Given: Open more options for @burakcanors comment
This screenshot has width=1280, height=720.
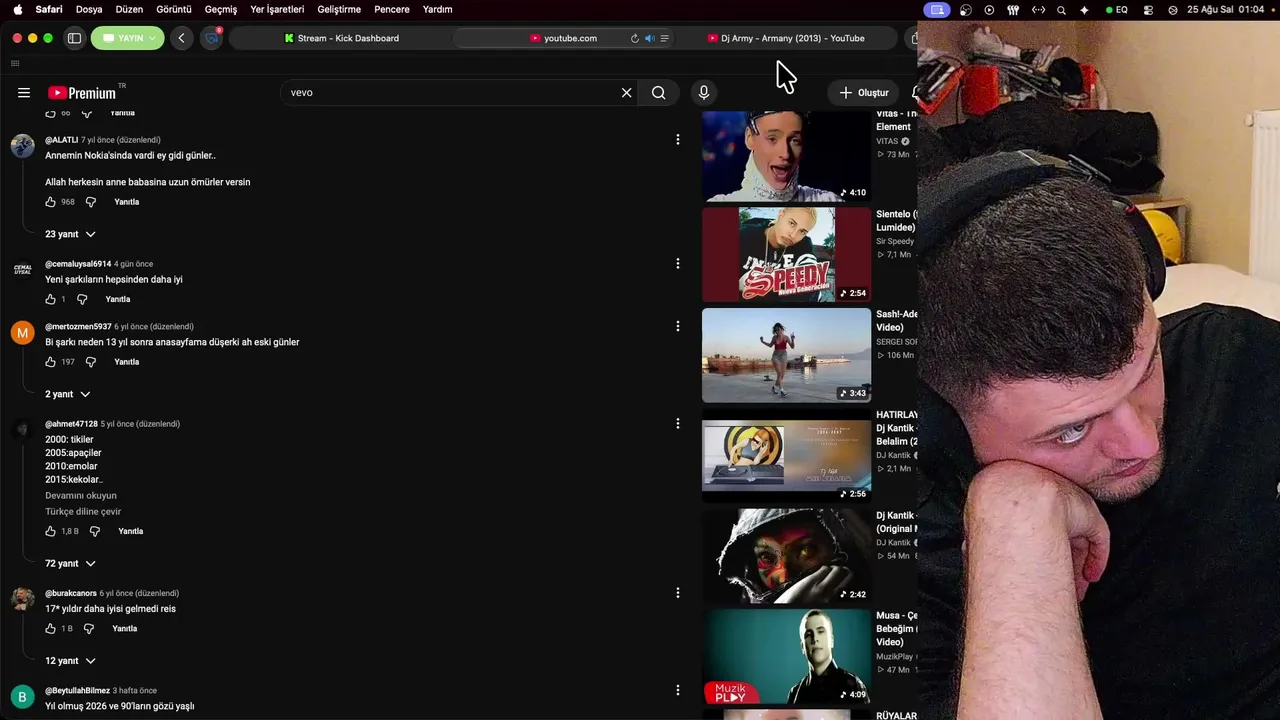Looking at the screenshot, I should click(x=677, y=593).
